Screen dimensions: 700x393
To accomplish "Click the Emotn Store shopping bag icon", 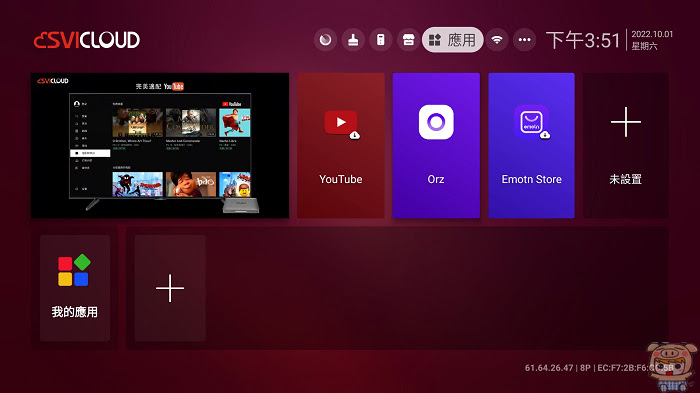I will 531,122.
